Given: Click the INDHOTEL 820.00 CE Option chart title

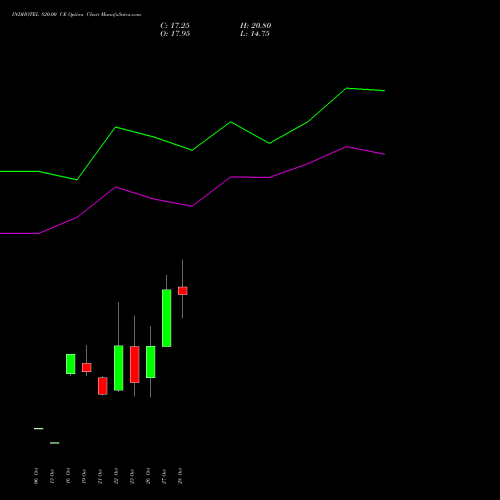Looking at the screenshot, I should pos(76,15).
